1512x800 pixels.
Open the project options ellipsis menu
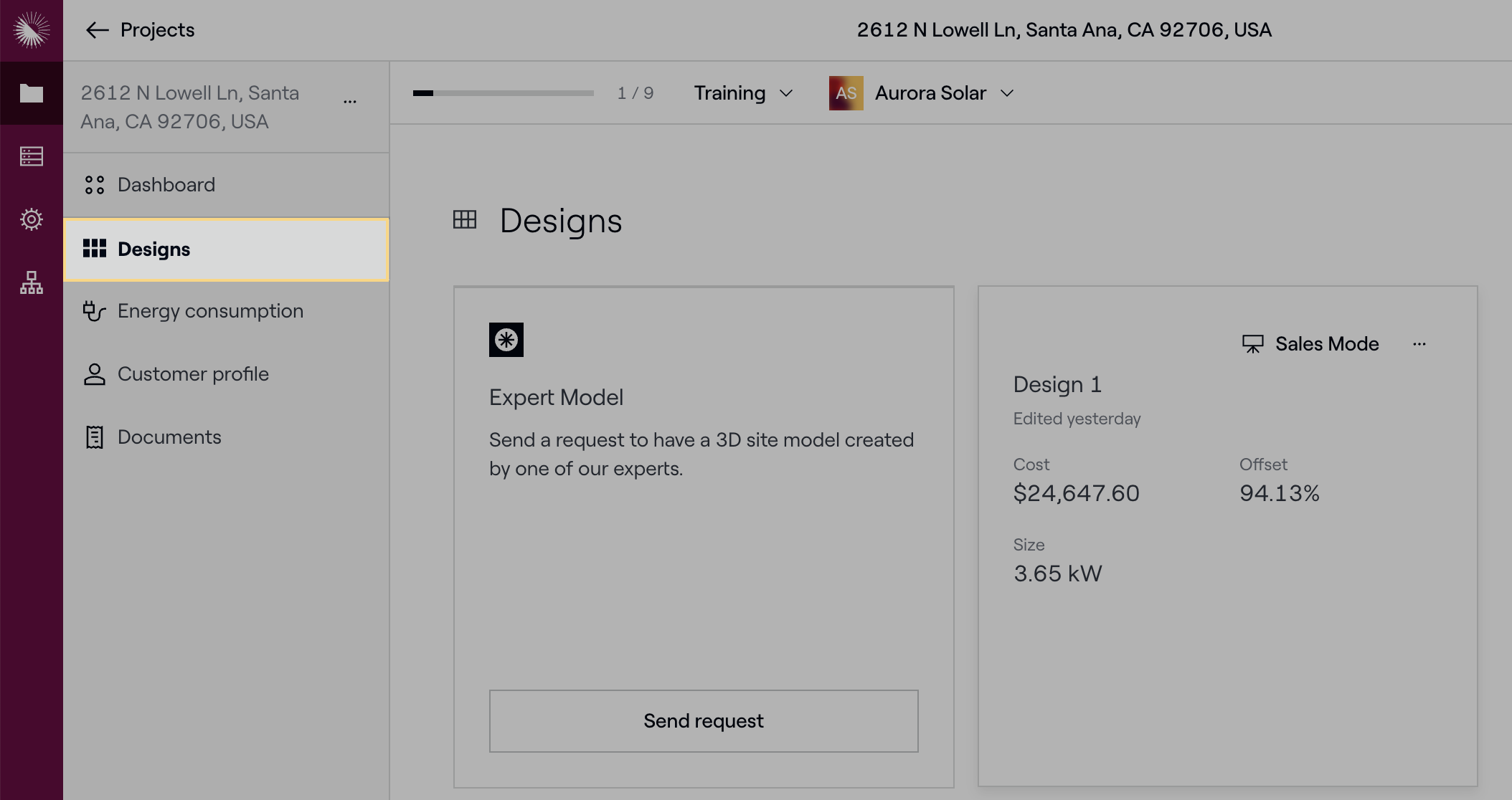pyautogui.click(x=350, y=100)
